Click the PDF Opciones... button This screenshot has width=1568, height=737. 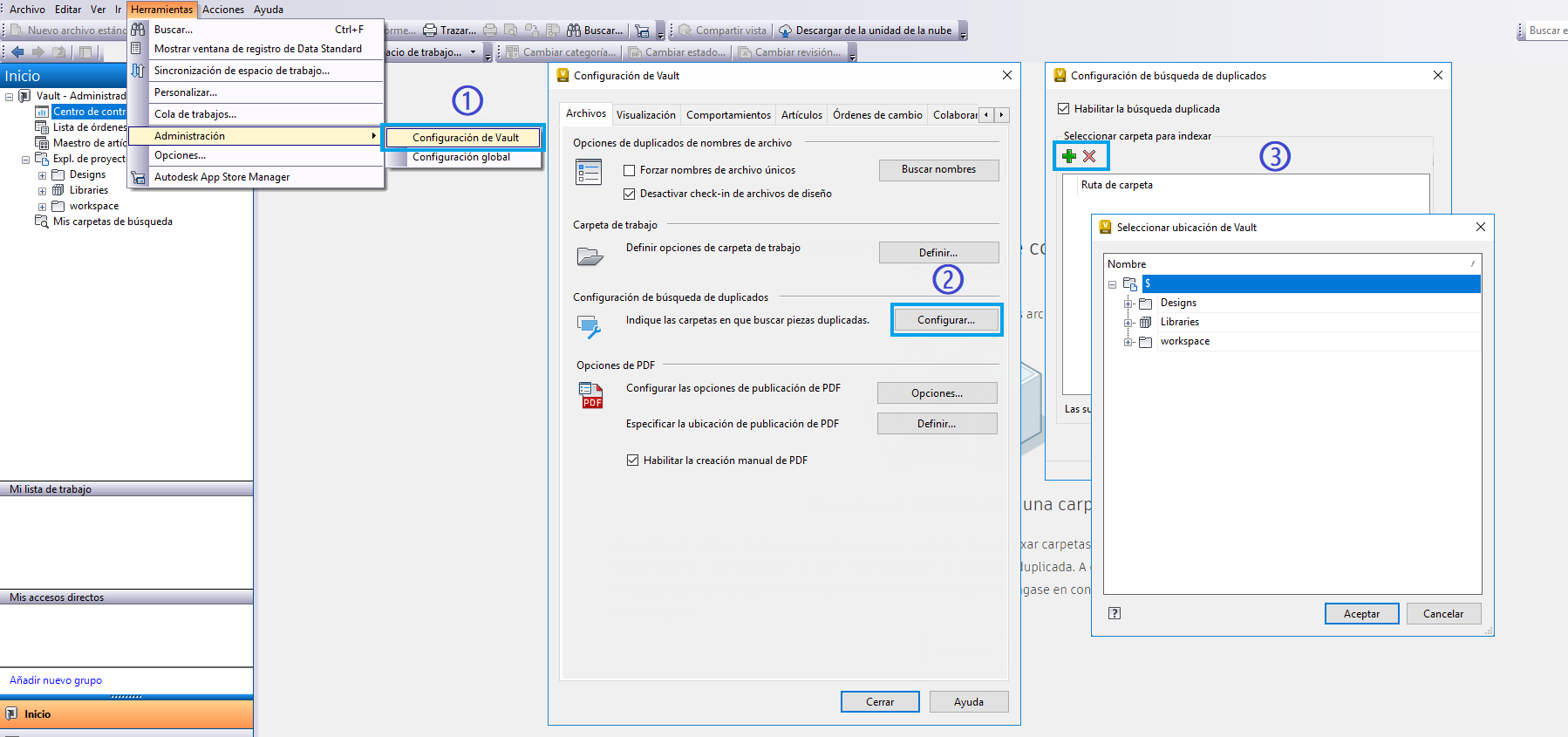pos(937,393)
